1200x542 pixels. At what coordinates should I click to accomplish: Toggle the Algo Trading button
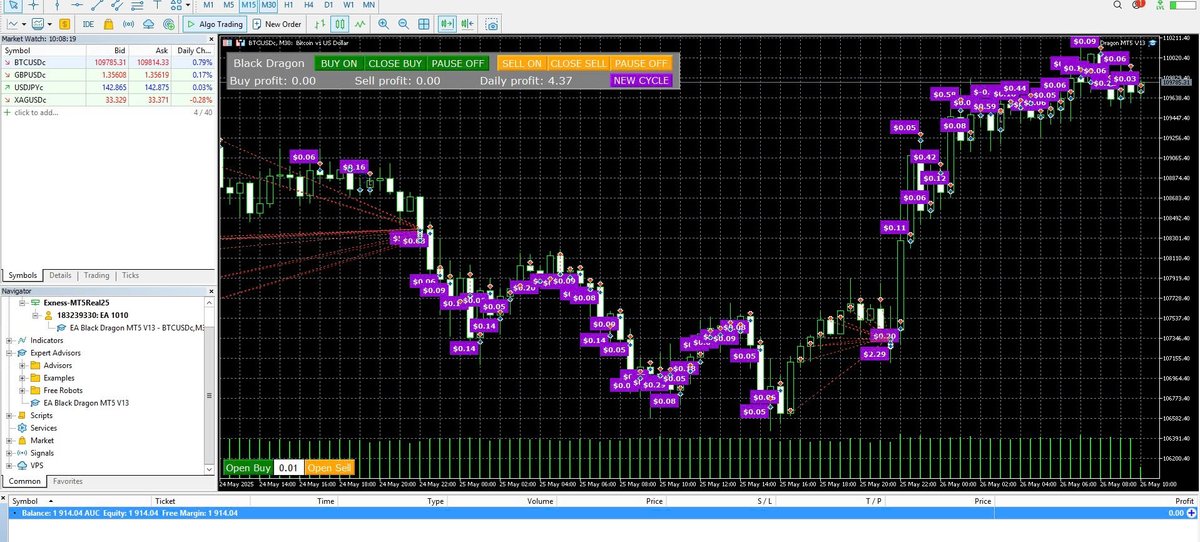click(215, 23)
